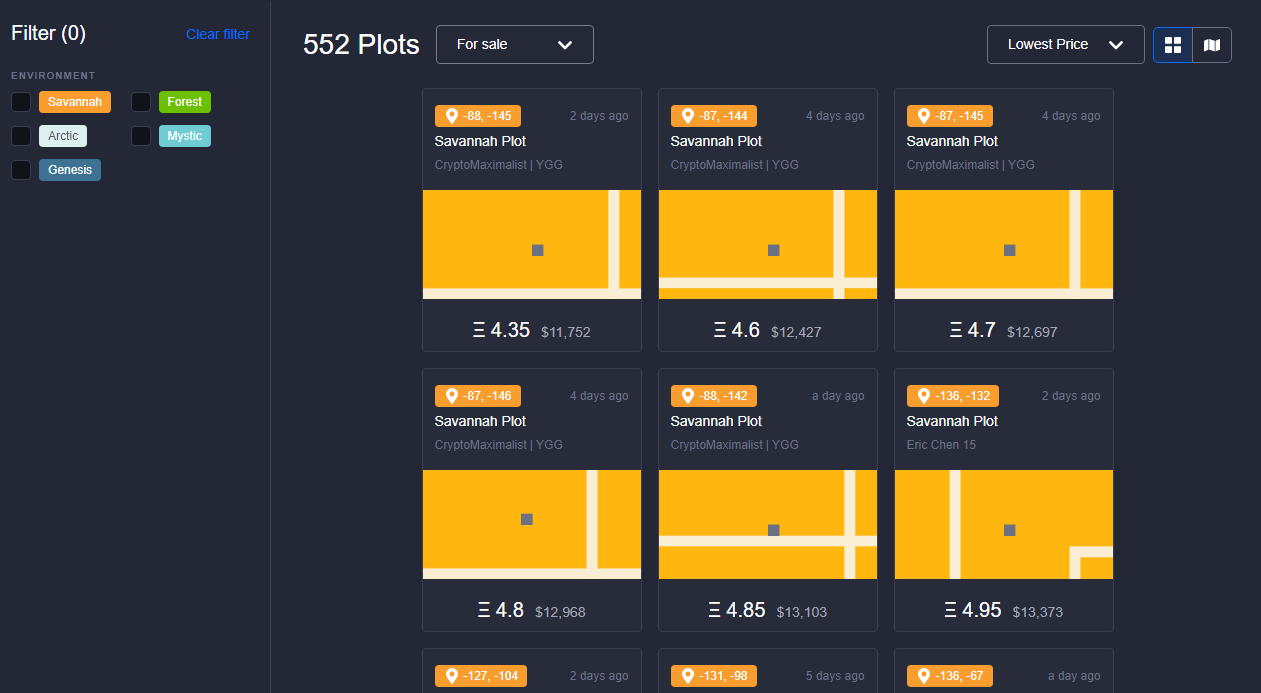The height and width of the screenshot is (693, 1261).
Task: Click Savannah Plot title at -87, -144
Action: click(x=716, y=141)
